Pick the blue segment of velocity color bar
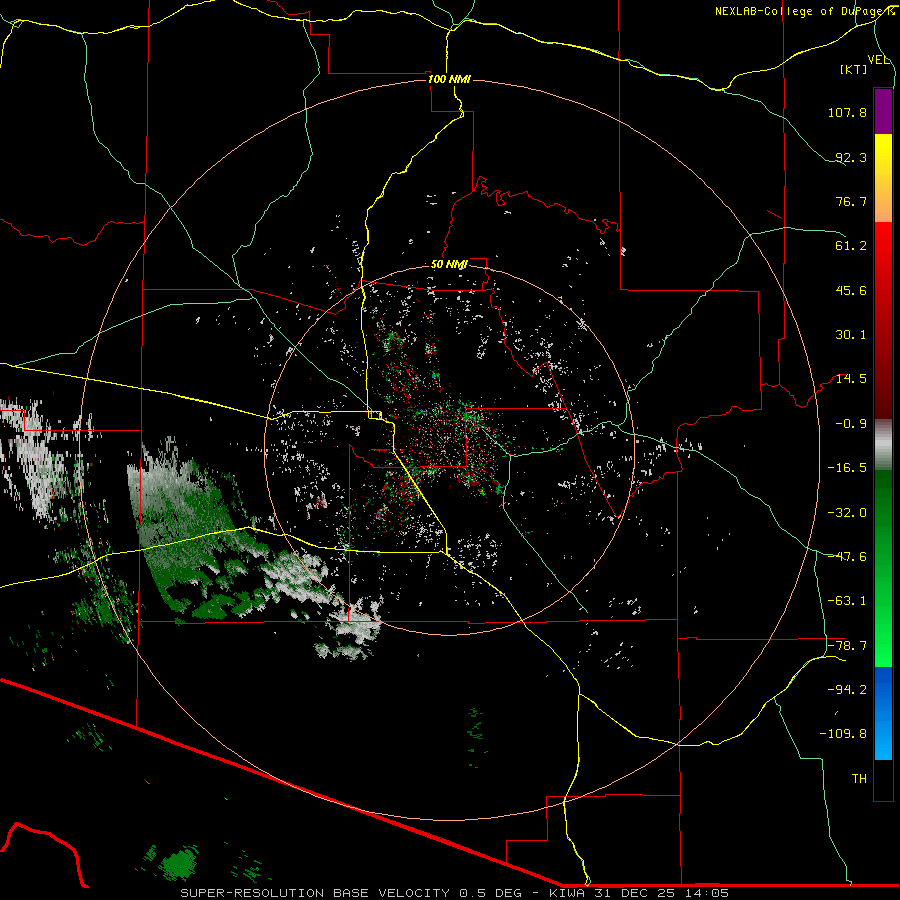The height and width of the screenshot is (900, 900). [x=883, y=713]
